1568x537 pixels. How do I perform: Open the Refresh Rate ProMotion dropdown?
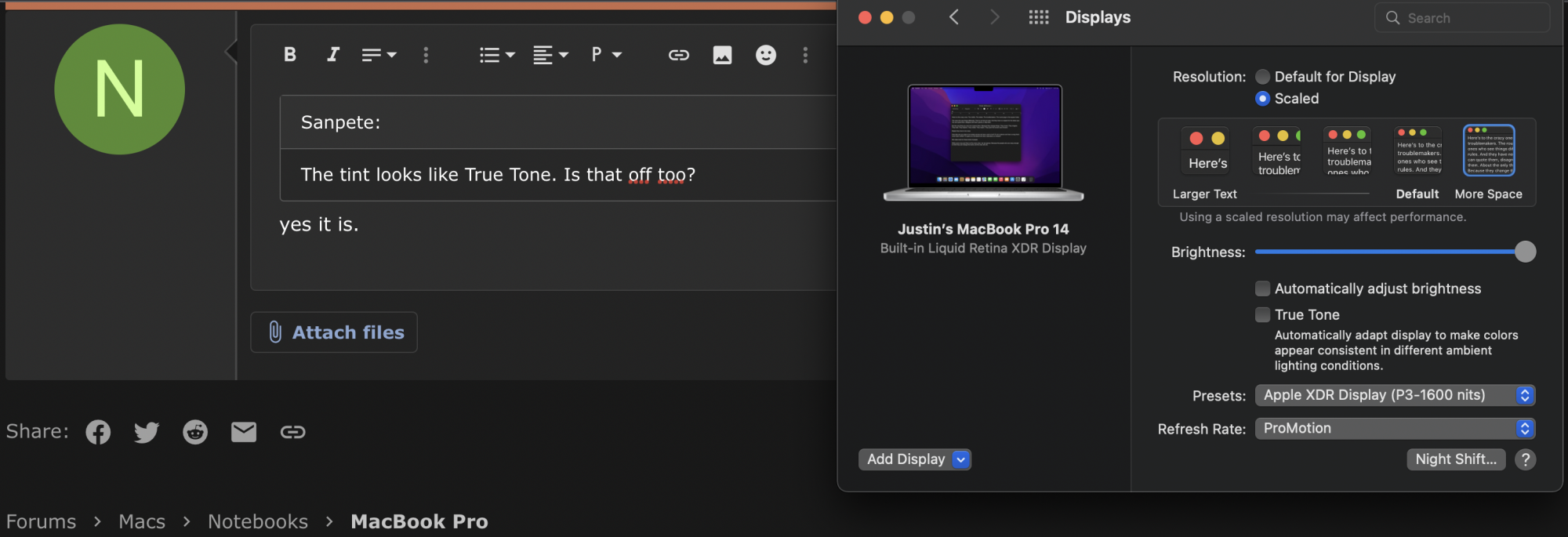[x=1396, y=428]
